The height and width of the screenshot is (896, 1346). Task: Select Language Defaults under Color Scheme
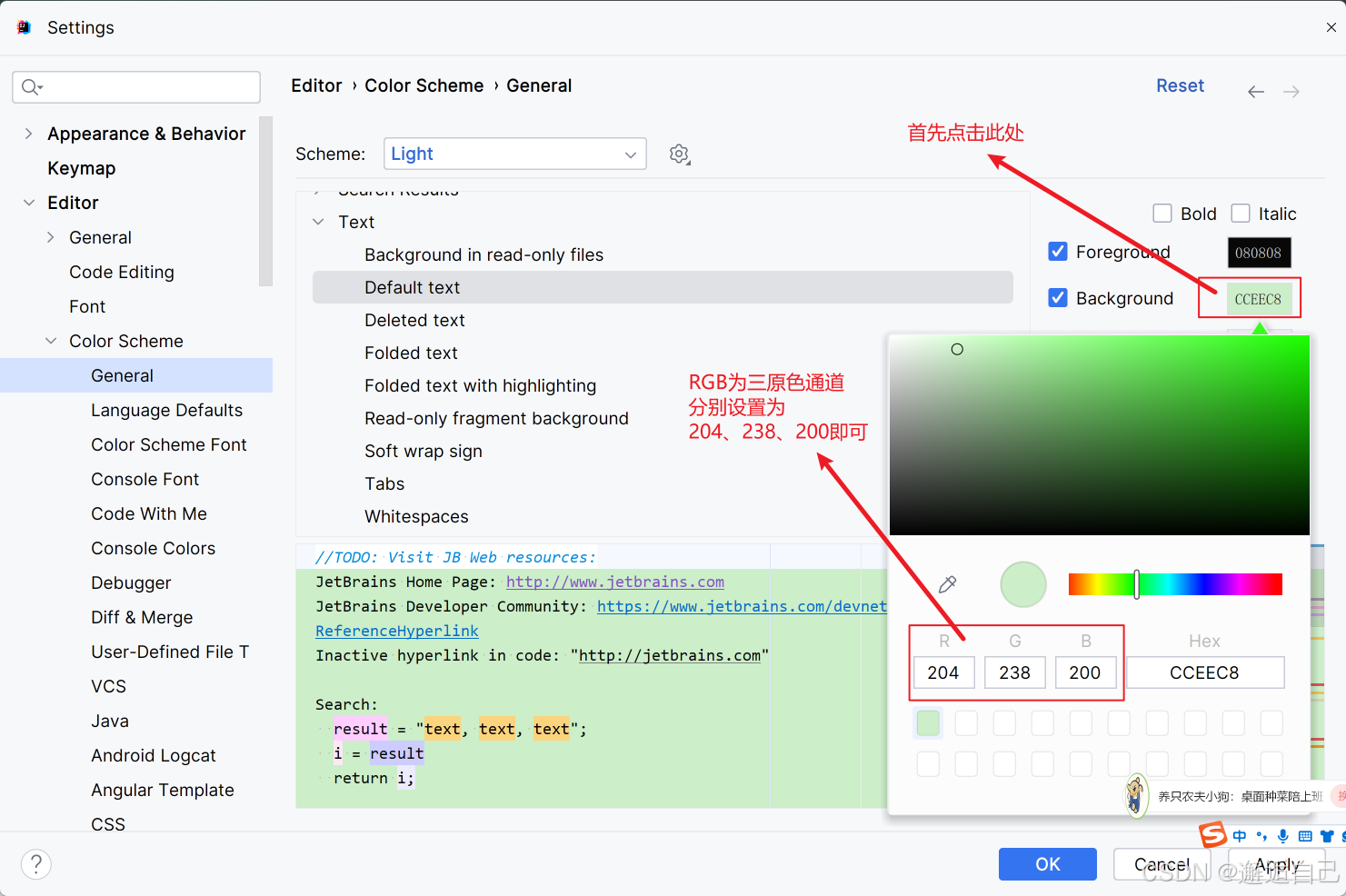pos(167,410)
